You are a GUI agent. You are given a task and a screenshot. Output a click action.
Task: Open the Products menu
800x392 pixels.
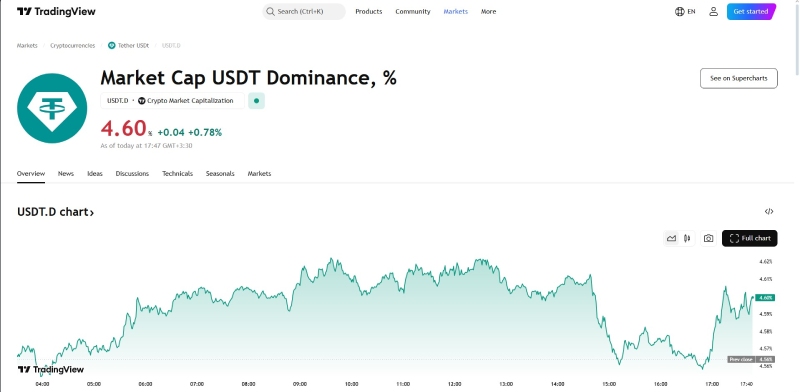[x=368, y=11]
